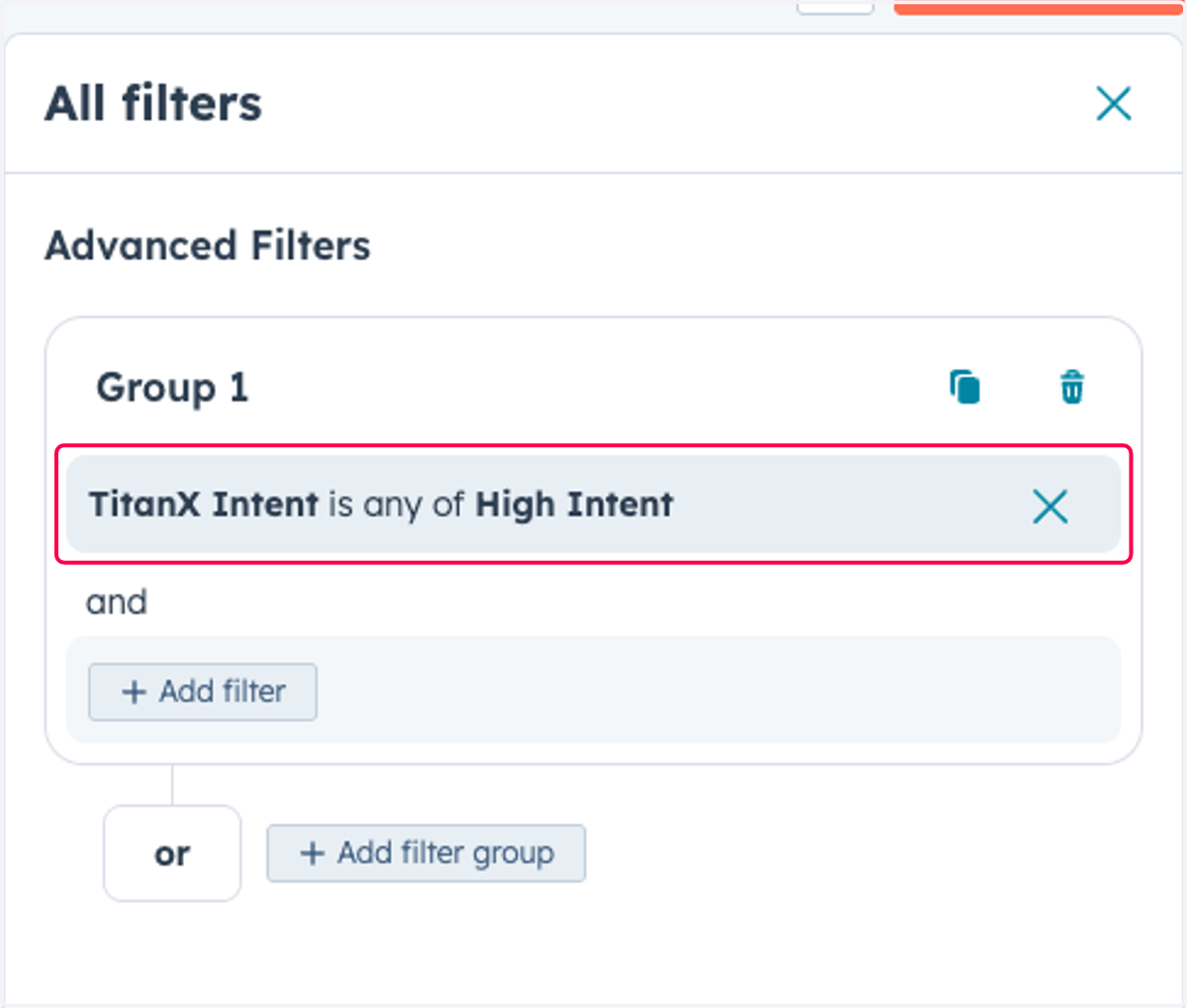1187x1008 pixels.
Task: Click the All filters title
Action: click(x=153, y=103)
